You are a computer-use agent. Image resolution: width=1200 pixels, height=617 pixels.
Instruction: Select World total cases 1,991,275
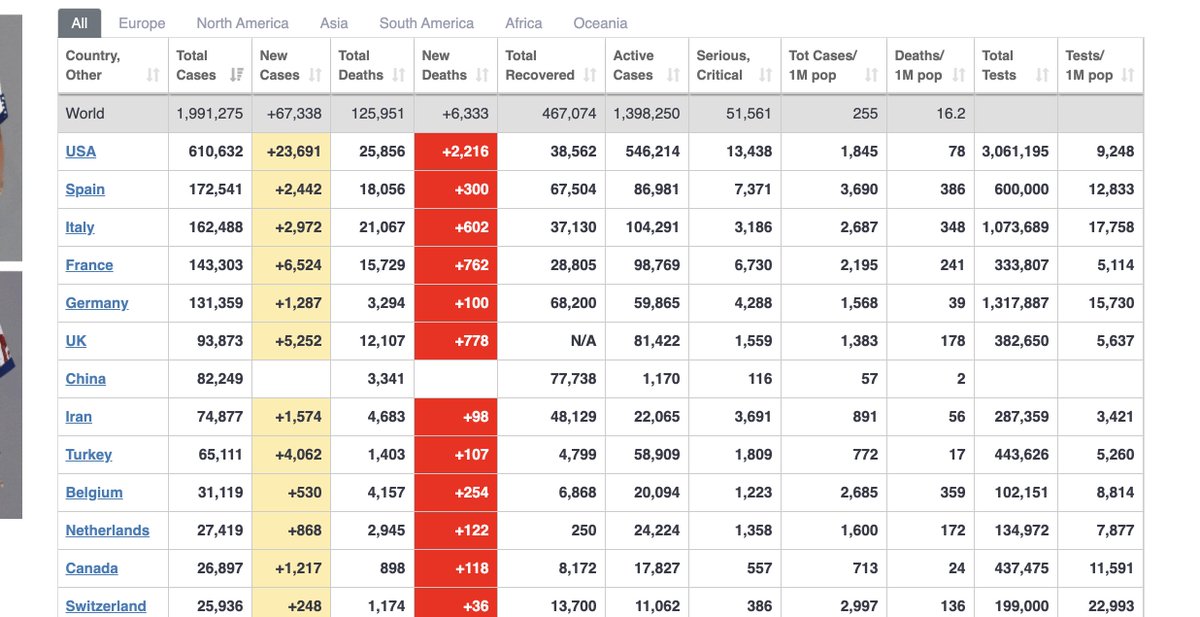(210, 114)
